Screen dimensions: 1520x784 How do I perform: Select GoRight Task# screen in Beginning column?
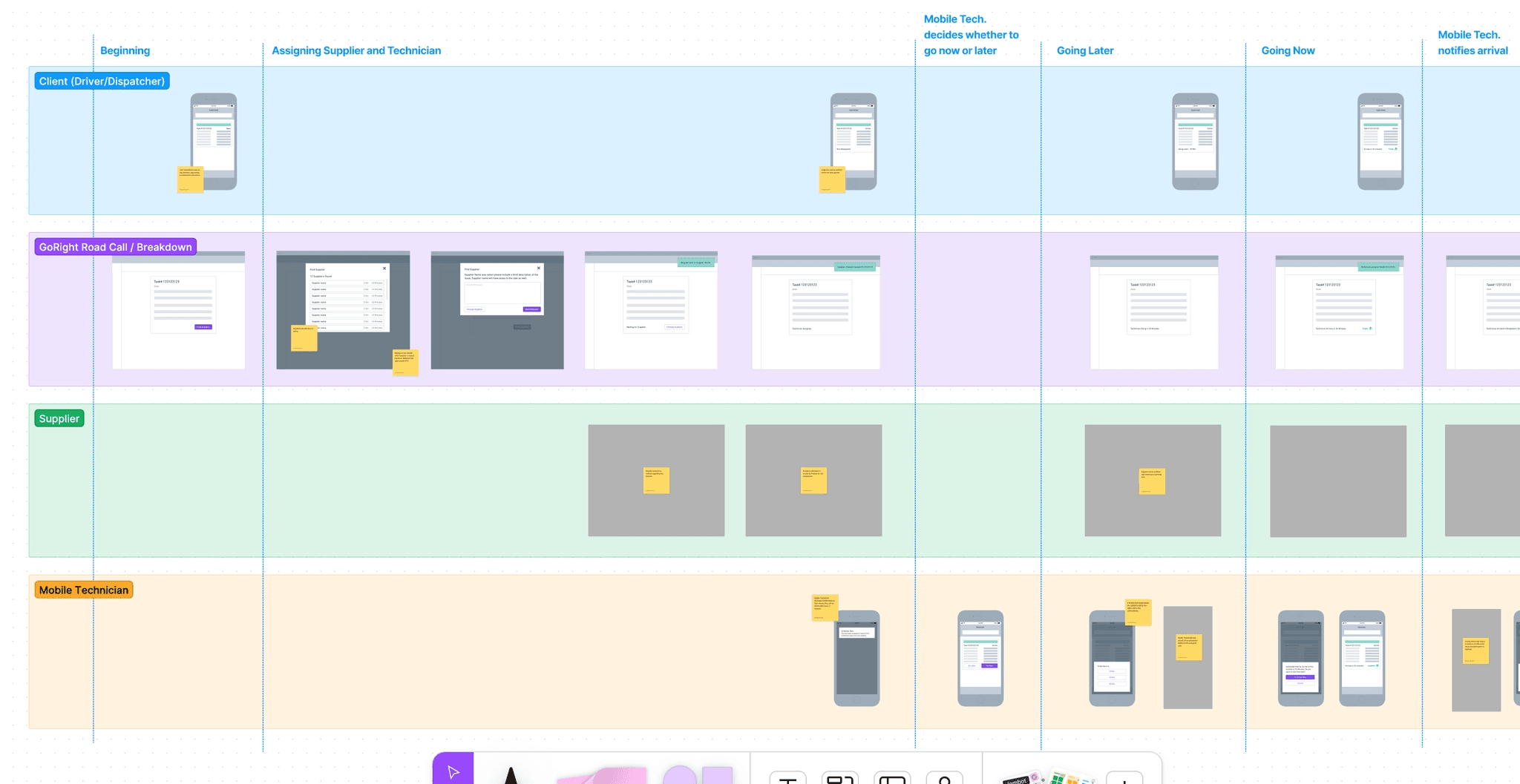(x=178, y=310)
